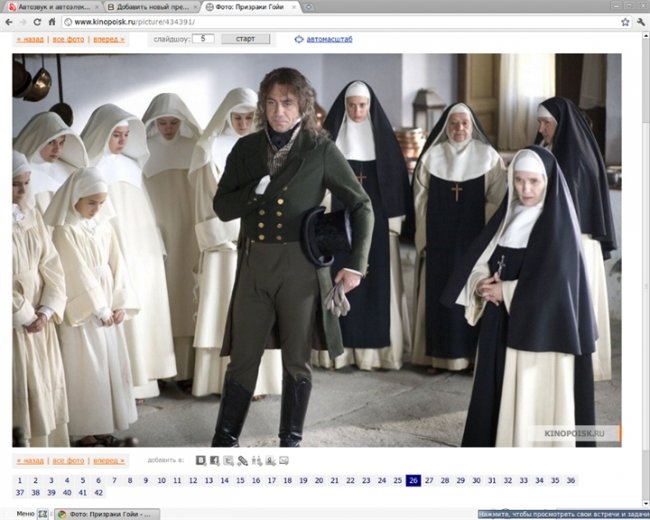Viewport: 650px width, 520px height.
Task: Click the slideshow interval input field
Action: 201,39
